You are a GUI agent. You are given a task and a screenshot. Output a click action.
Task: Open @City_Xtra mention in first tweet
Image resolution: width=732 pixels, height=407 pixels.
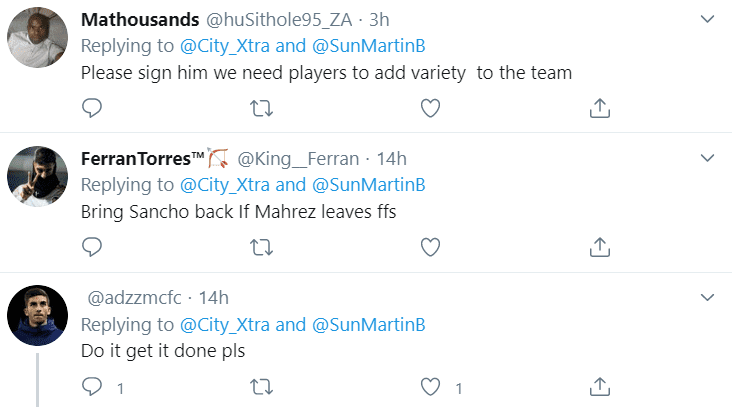[225, 46]
